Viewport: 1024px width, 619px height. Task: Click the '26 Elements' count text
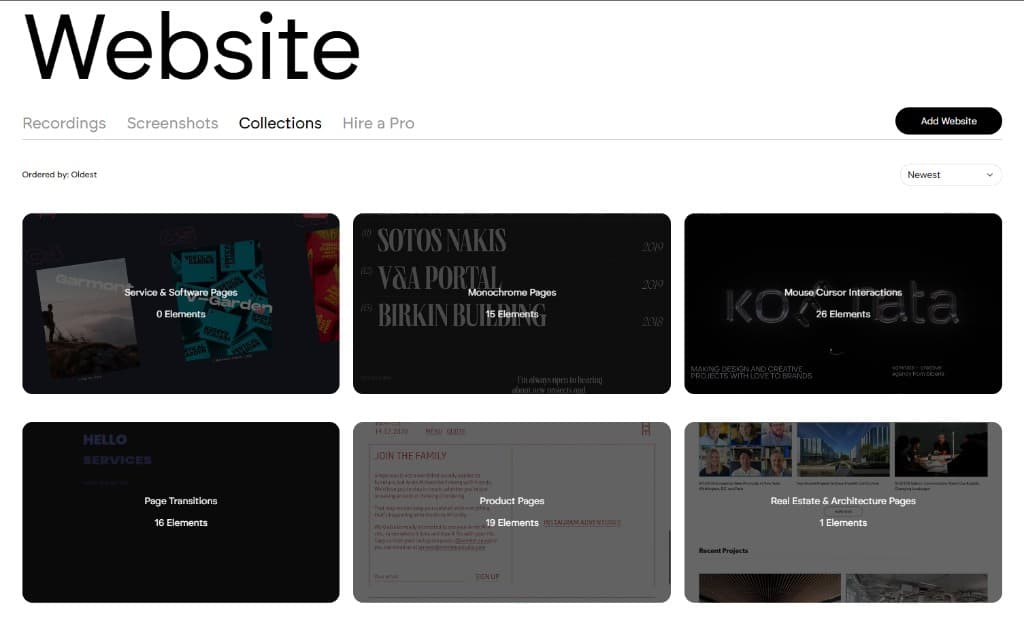click(843, 314)
